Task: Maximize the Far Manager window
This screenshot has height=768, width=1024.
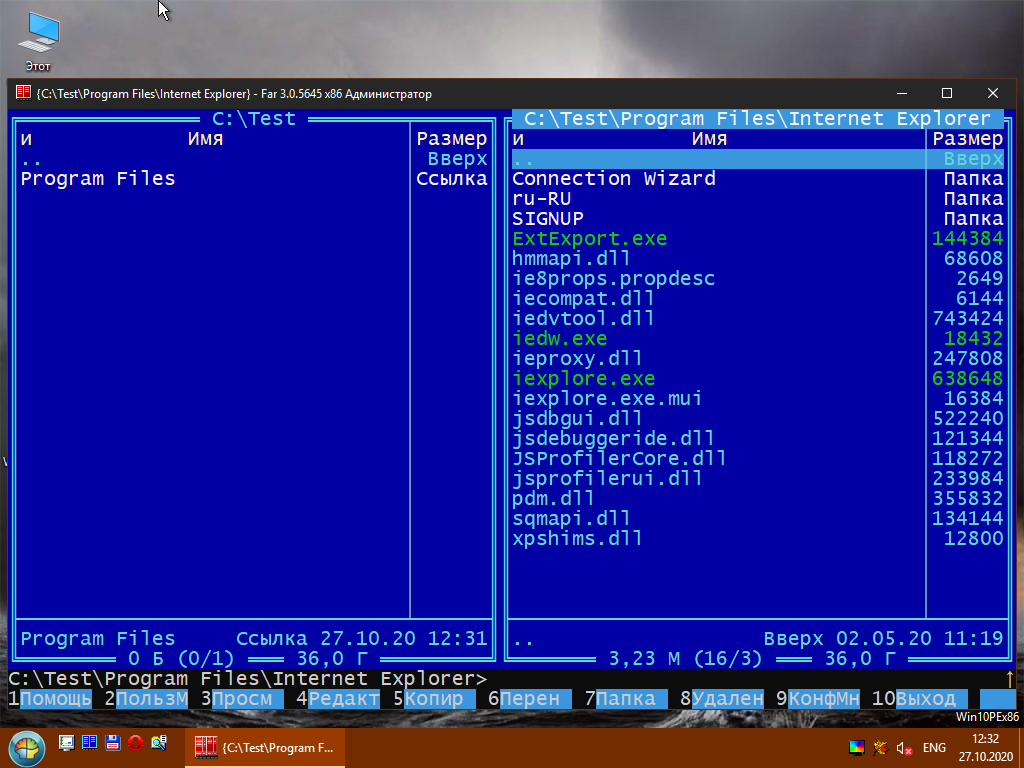Action: click(947, 93)
